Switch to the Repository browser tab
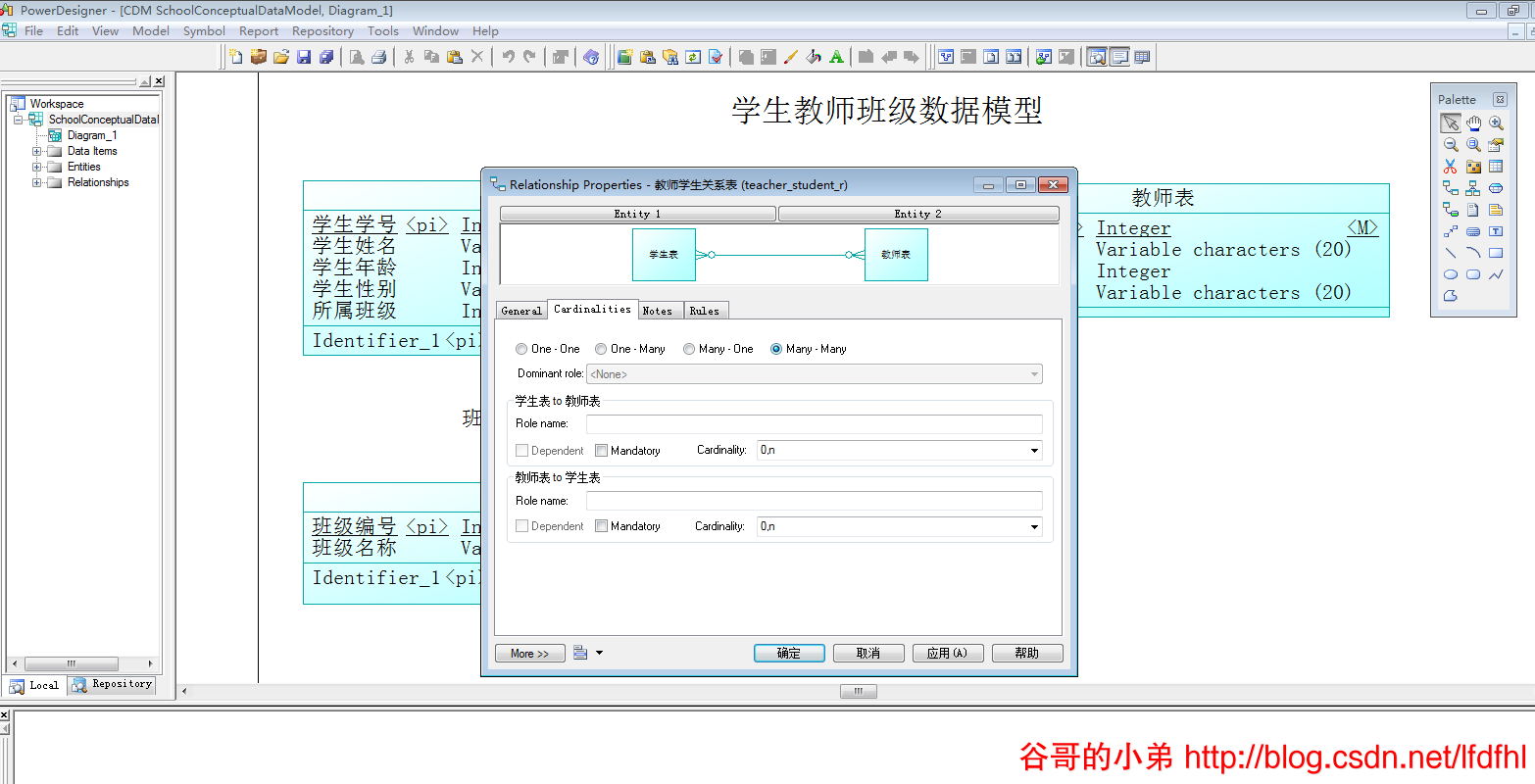Viewport: 1535px width, 784px height. click(112, 685)
